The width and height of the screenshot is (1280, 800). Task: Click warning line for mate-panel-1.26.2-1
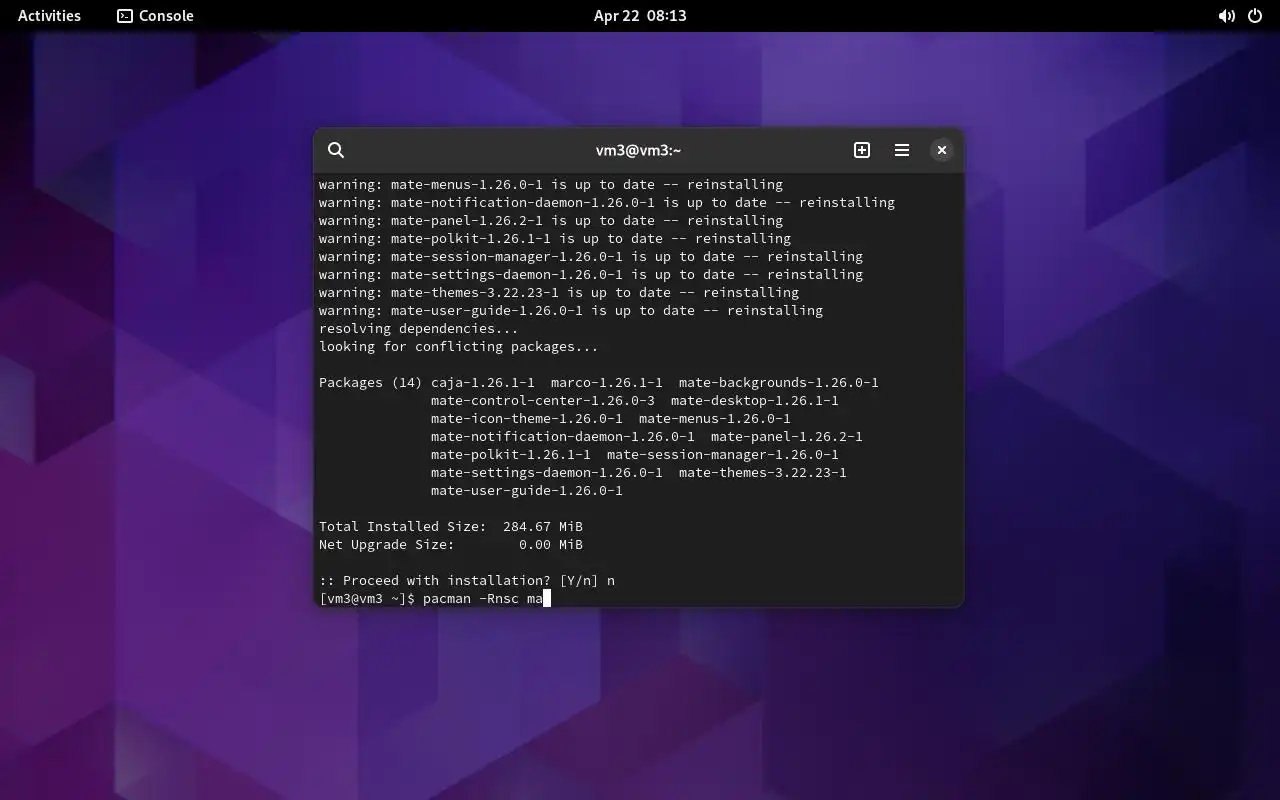point(551,221)
